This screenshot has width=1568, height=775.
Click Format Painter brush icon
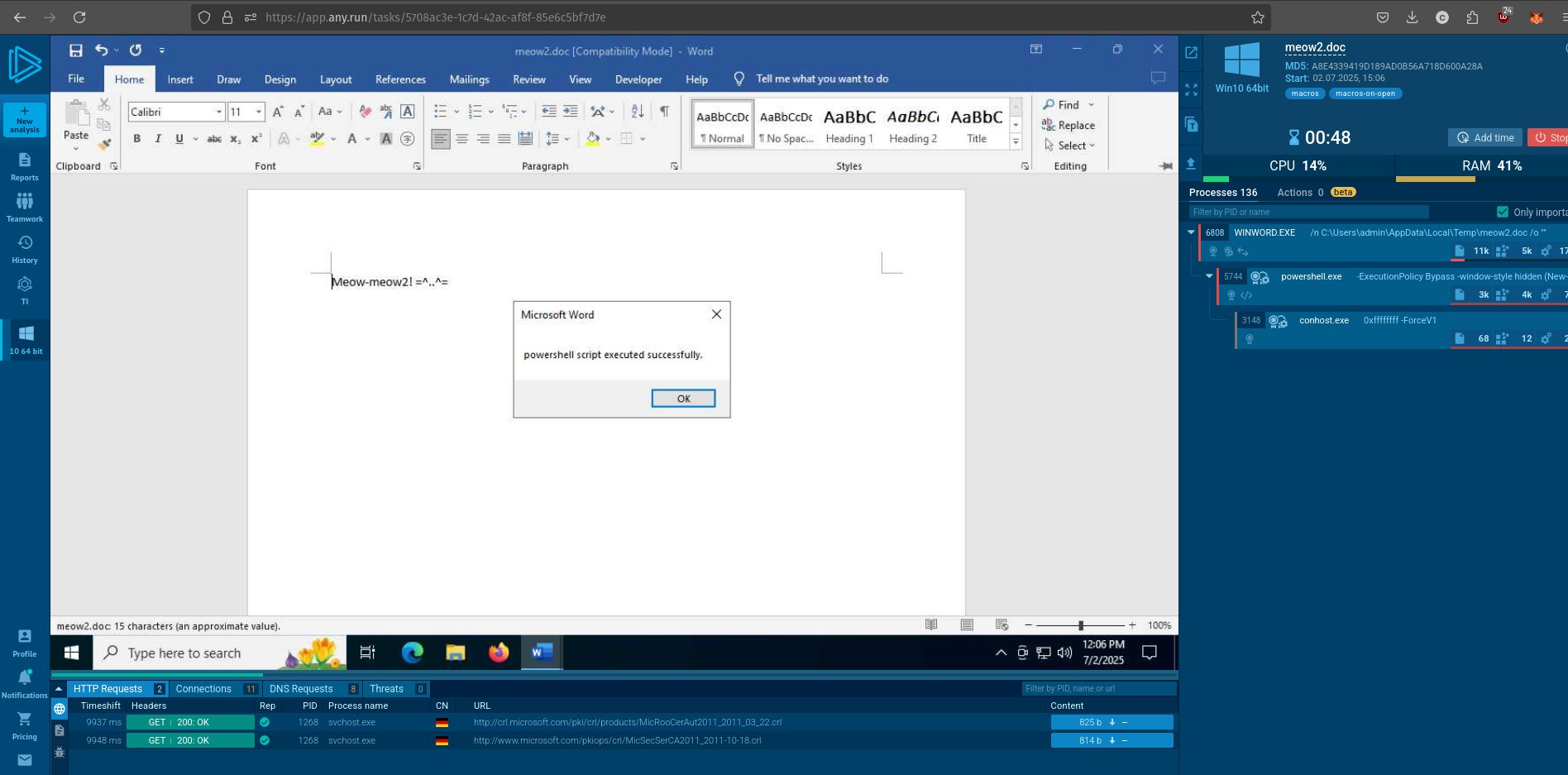point(104,144)
